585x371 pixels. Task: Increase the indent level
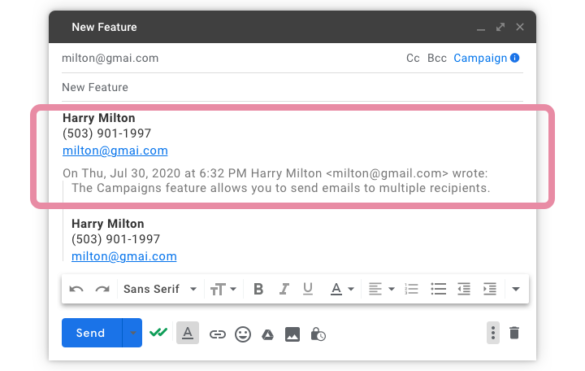coord(489,289)
